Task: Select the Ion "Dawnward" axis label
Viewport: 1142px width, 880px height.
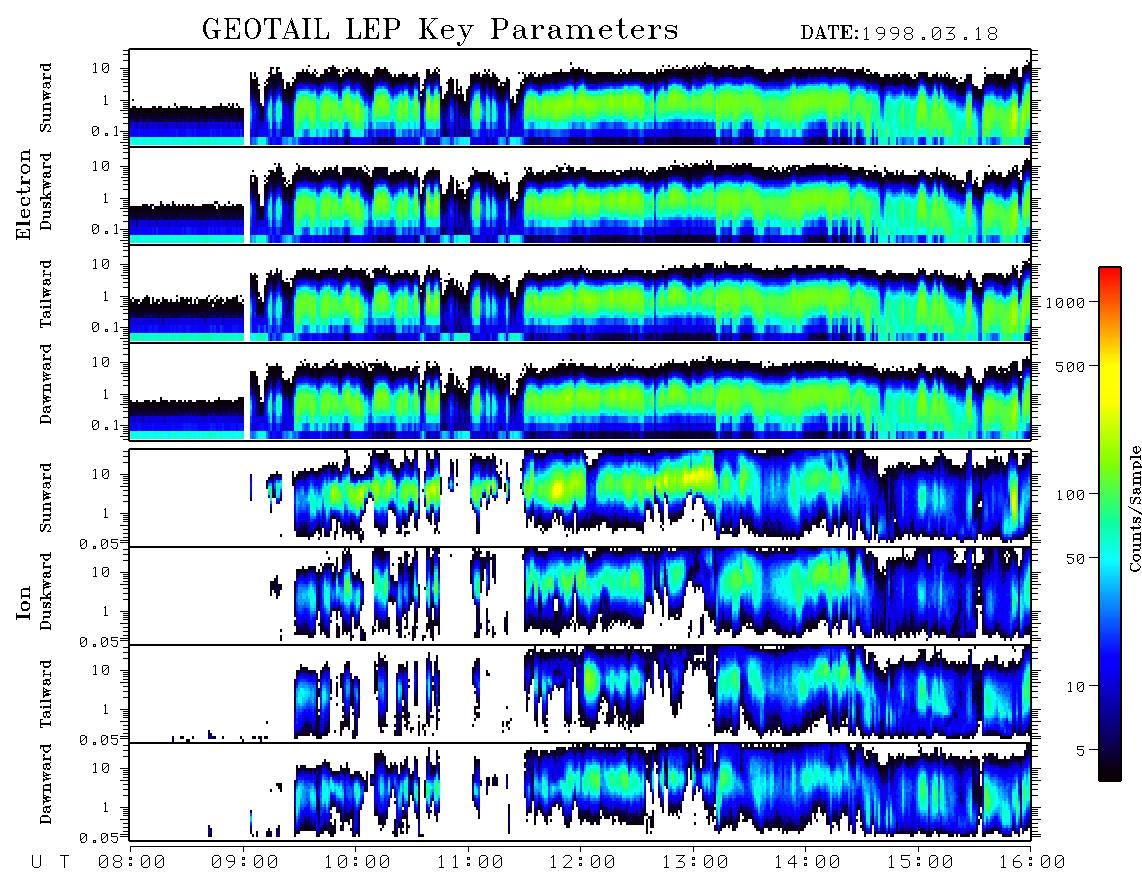Action: tap(46, 783)
